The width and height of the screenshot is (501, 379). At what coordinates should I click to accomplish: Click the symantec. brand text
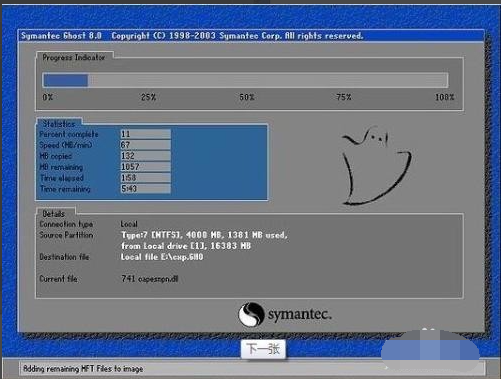tap(300, 314)
